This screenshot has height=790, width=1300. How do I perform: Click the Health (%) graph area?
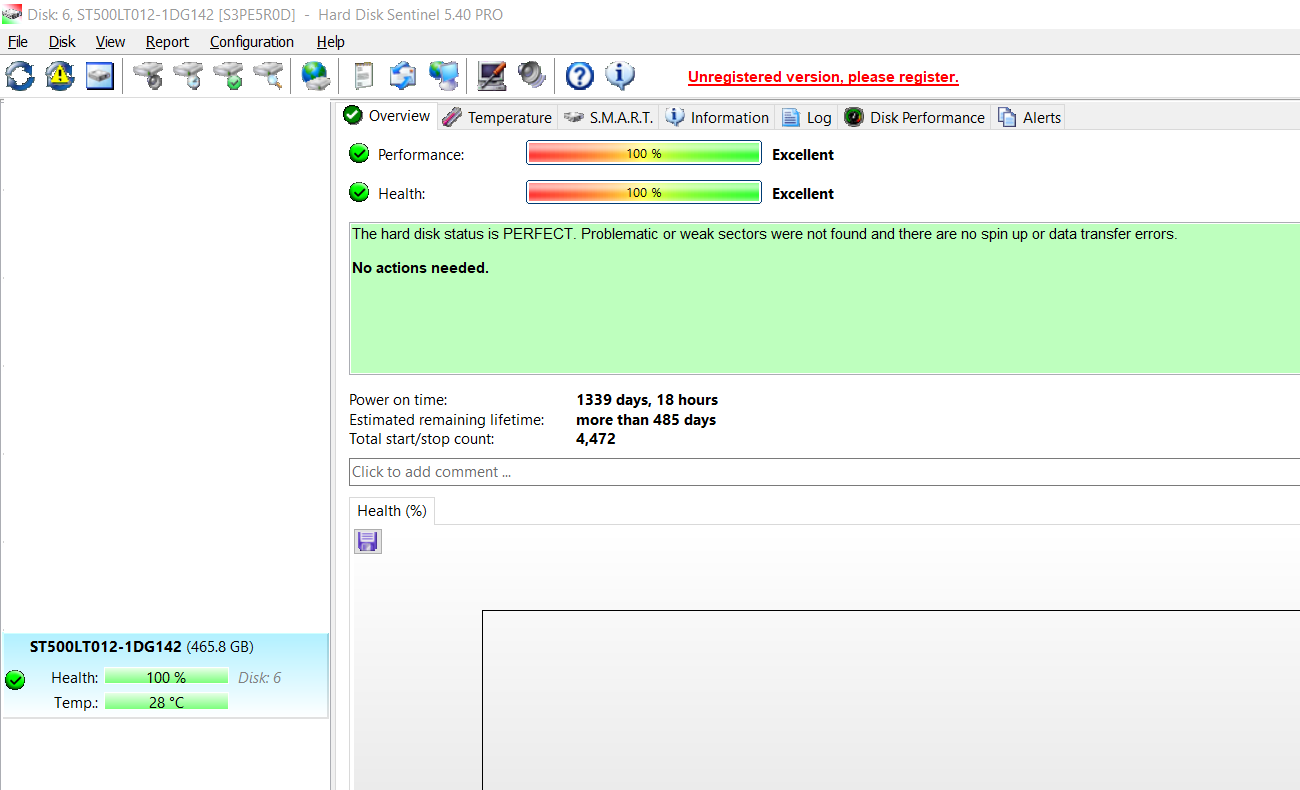[x=890, y=700]
